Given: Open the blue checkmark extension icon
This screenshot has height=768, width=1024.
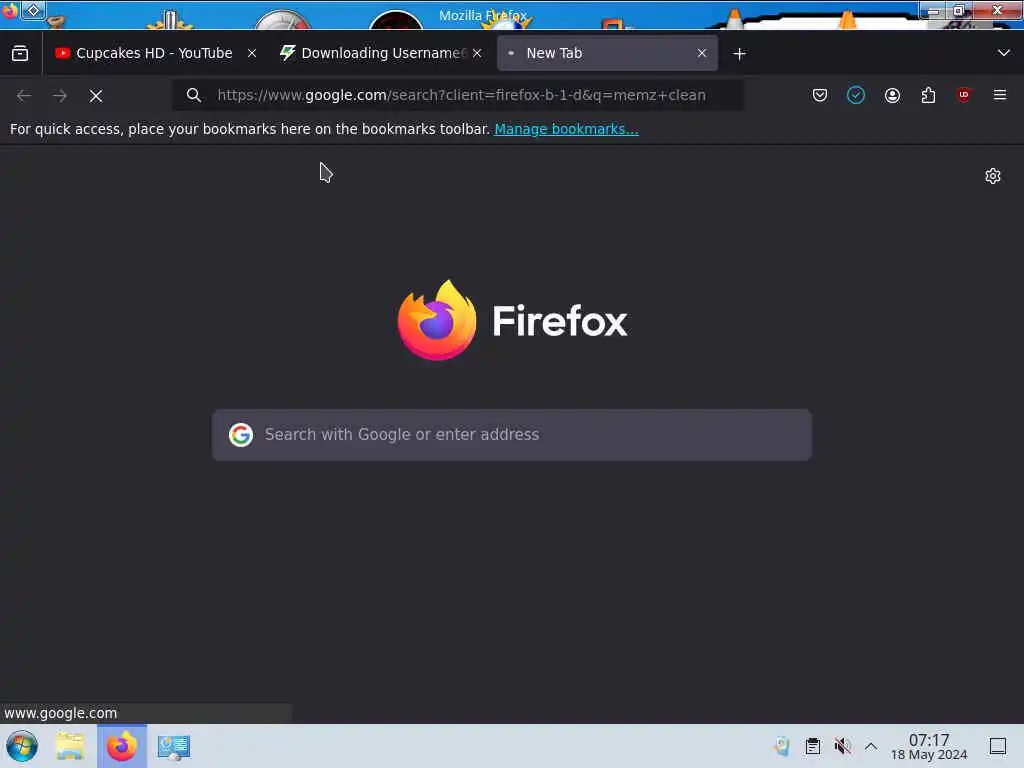Looking at the screenshot, I should coord(856,95).
